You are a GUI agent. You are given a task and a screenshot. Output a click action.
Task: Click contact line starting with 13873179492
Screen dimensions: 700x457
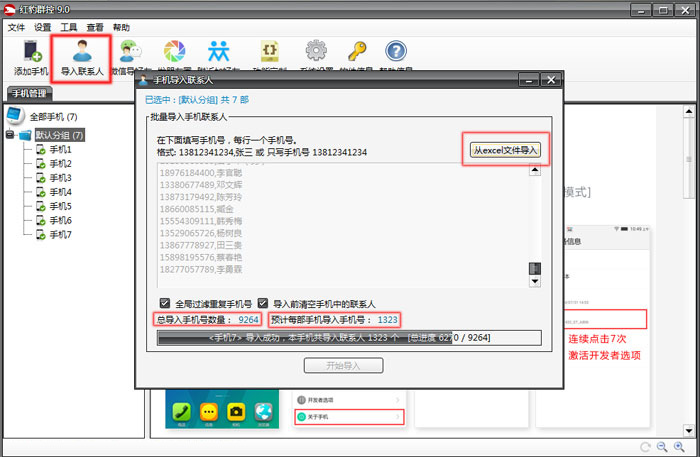(201, 197)
